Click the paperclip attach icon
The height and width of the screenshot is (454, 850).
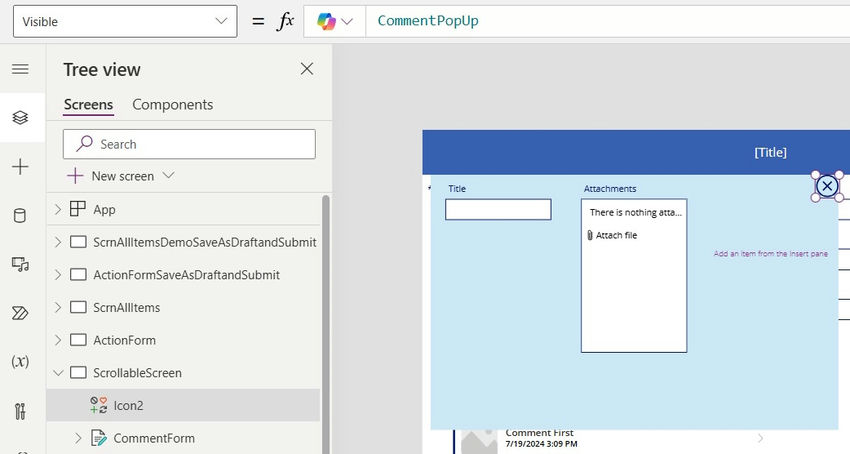(590, 235)
